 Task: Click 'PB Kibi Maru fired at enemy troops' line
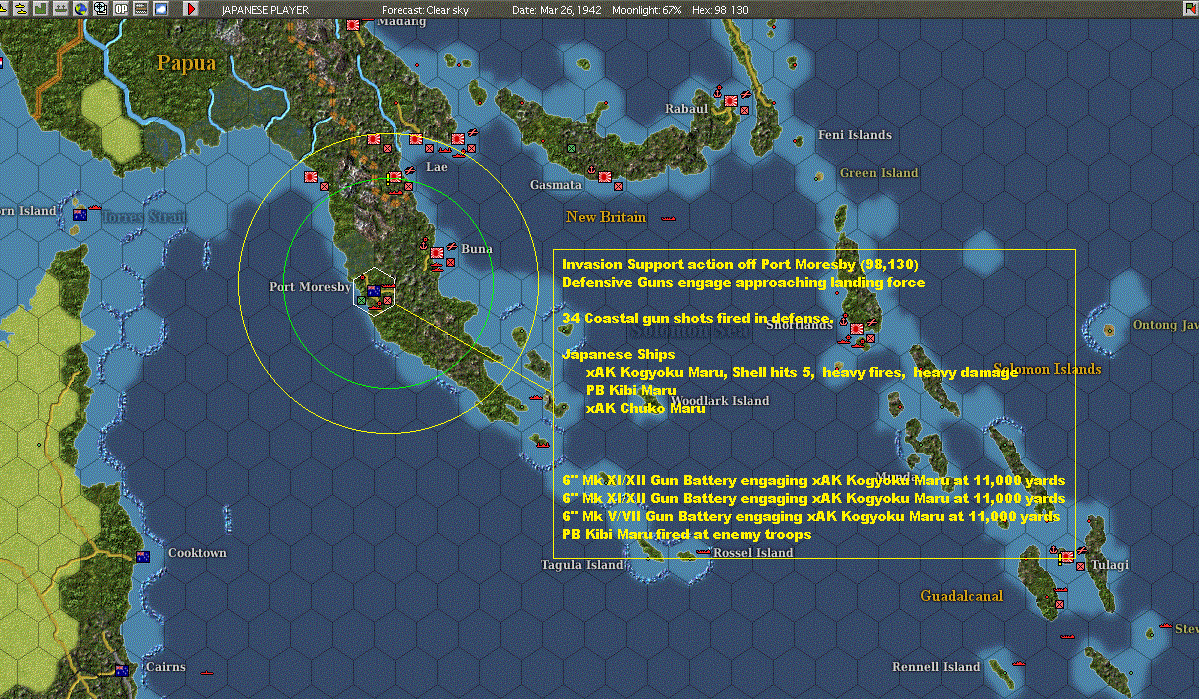pos(687,535)
